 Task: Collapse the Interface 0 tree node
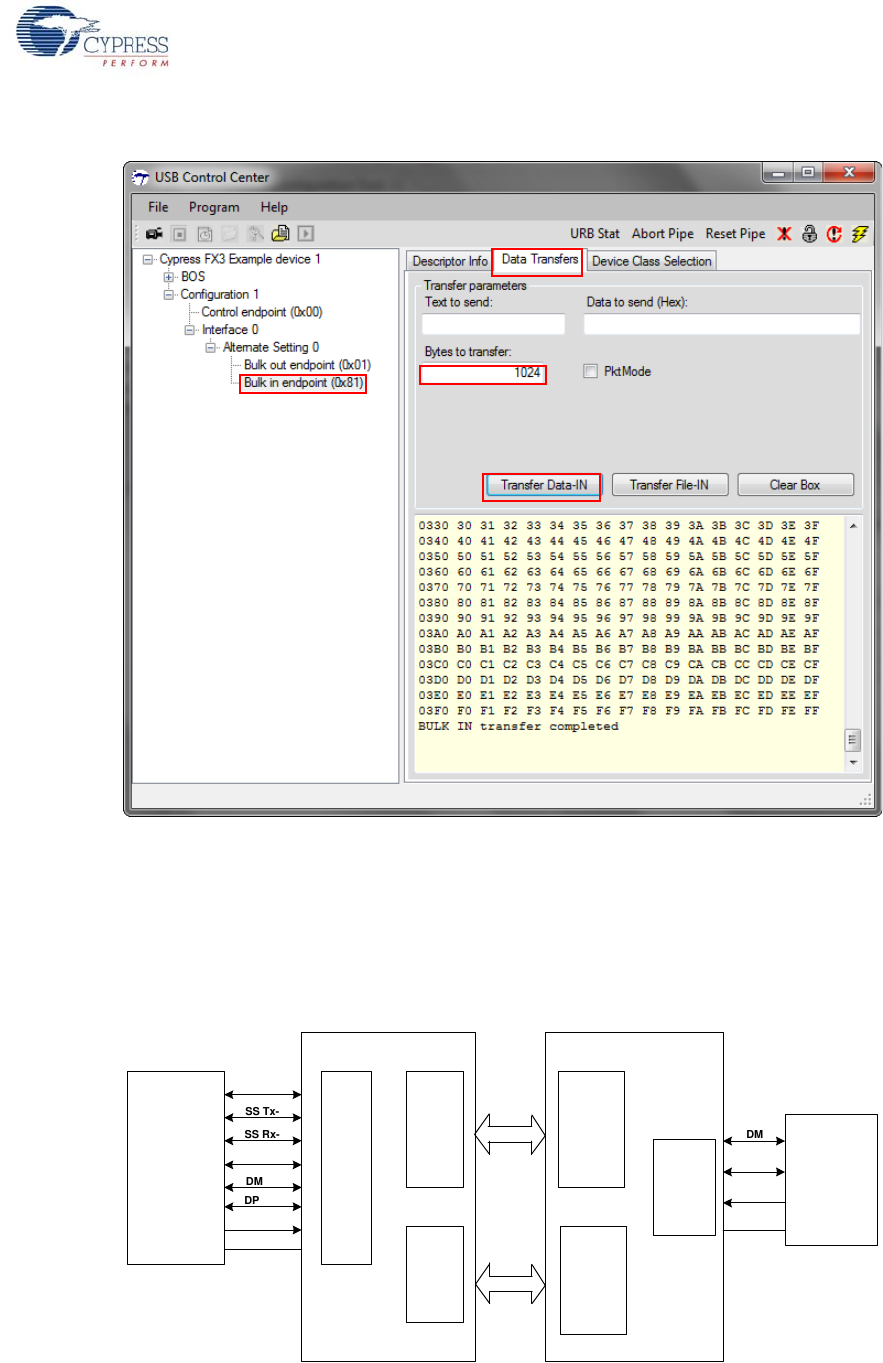[190, 330]
